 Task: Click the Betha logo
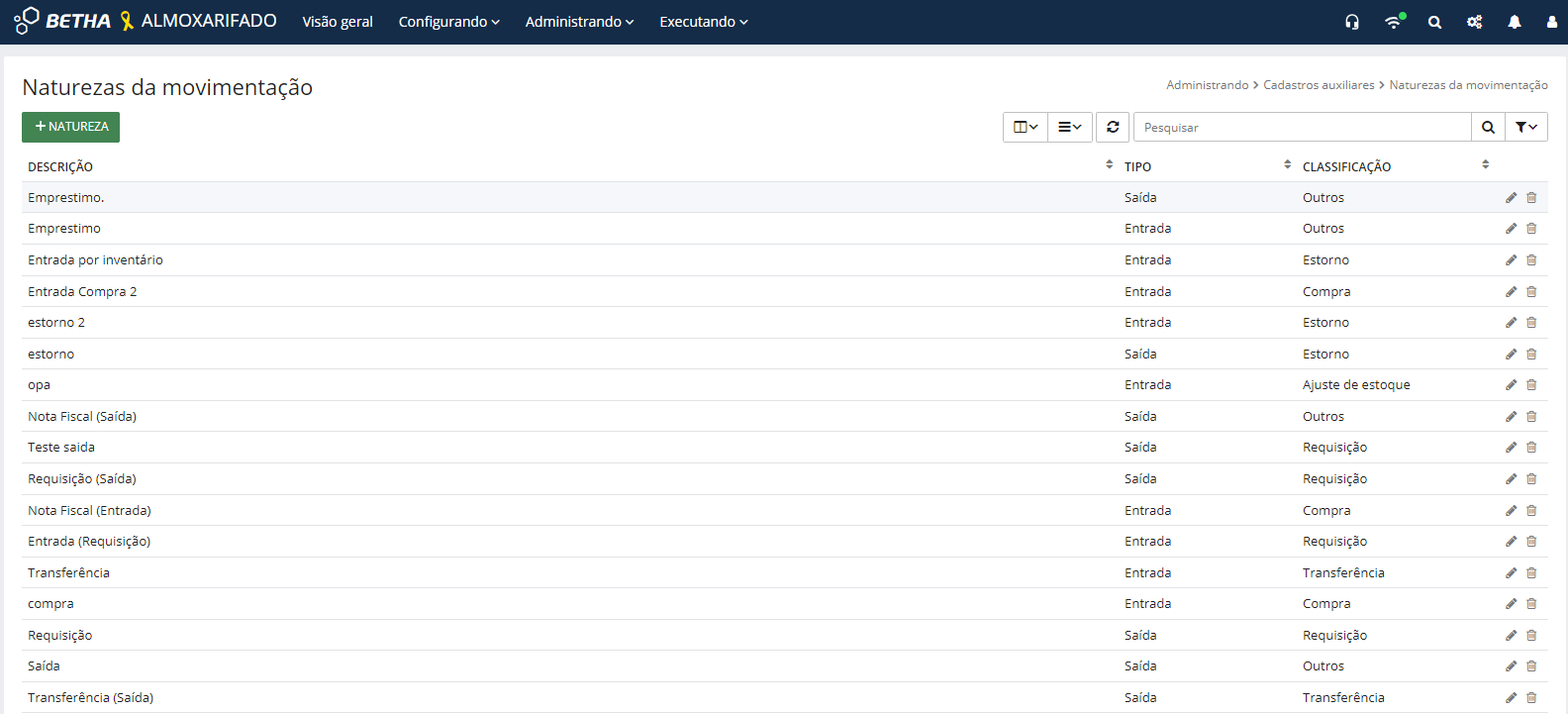tap(61, 21)
